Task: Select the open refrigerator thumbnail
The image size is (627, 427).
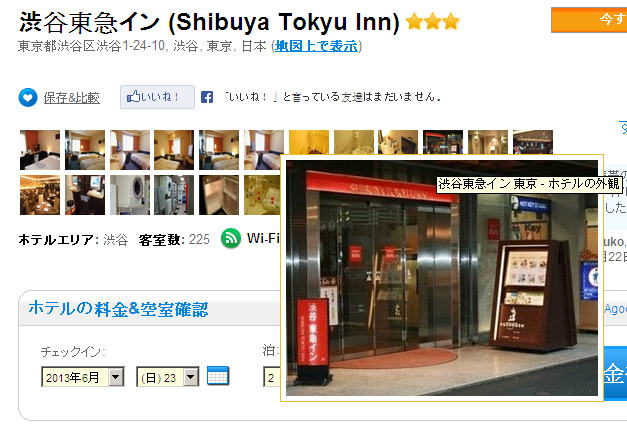Action: [x=219, y=195]
